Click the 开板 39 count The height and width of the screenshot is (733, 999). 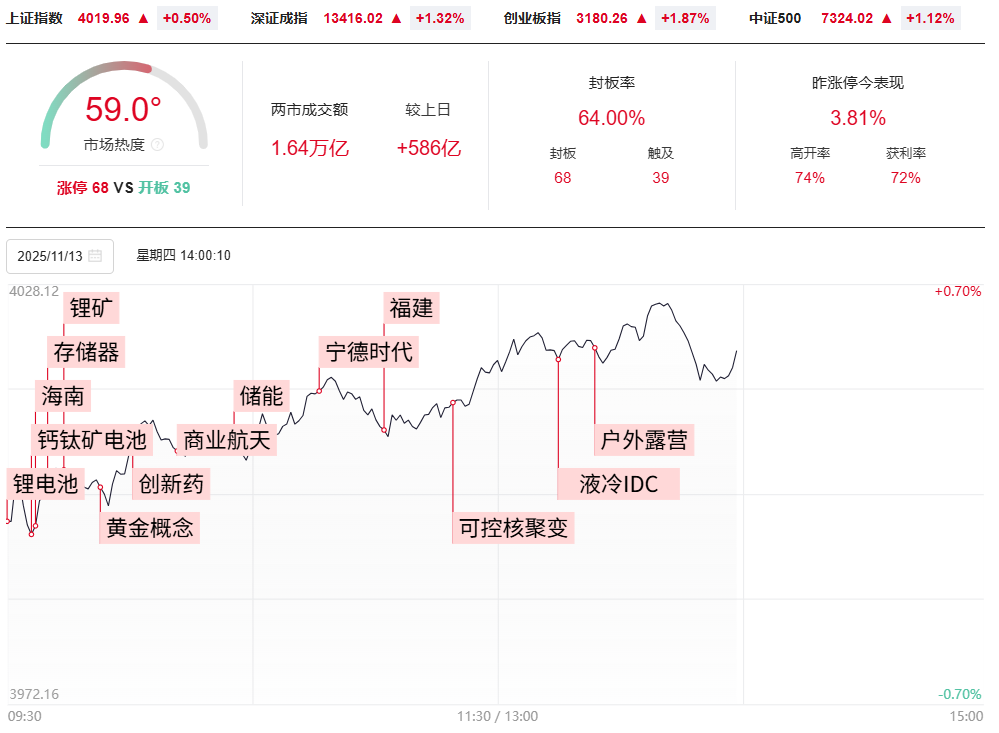pyautogui.click(x=164, y=187)
